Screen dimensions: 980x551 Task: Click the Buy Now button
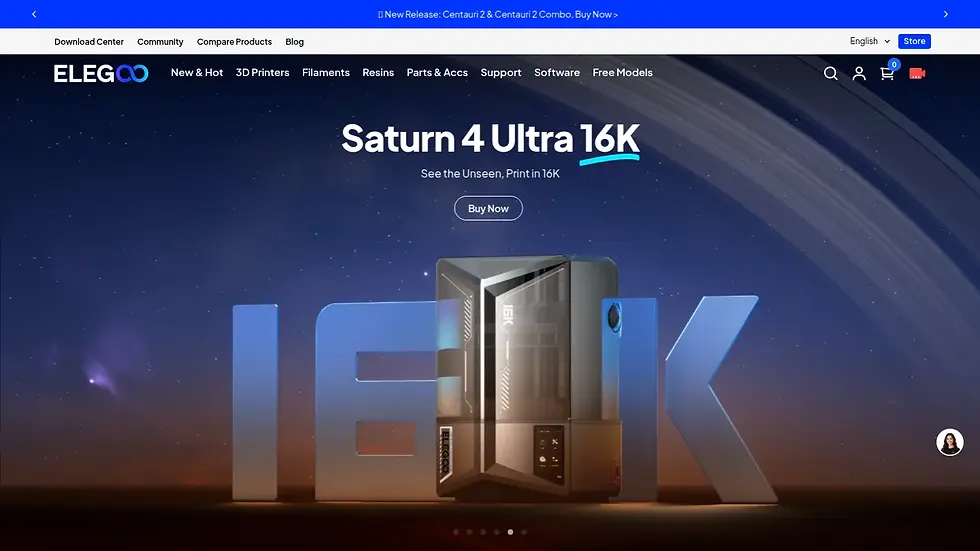click(488, 209)
